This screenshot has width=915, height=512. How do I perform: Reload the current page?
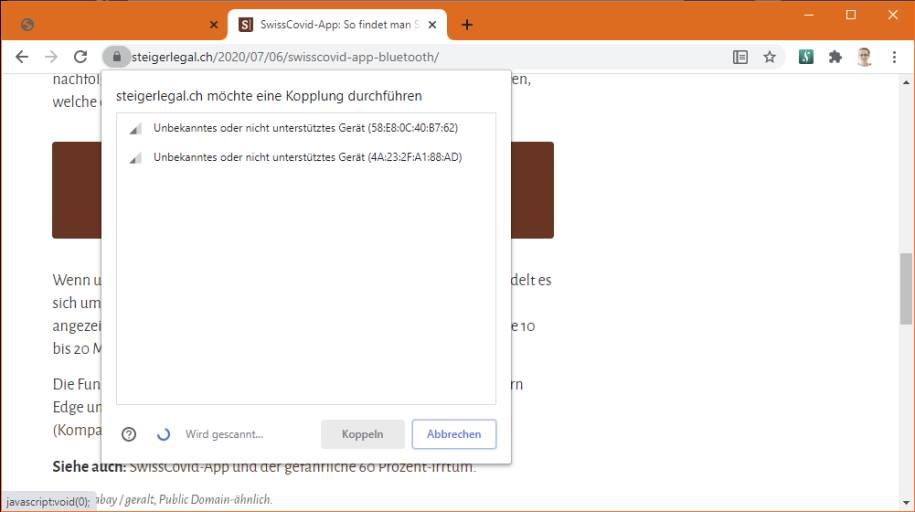pos(81,57)
